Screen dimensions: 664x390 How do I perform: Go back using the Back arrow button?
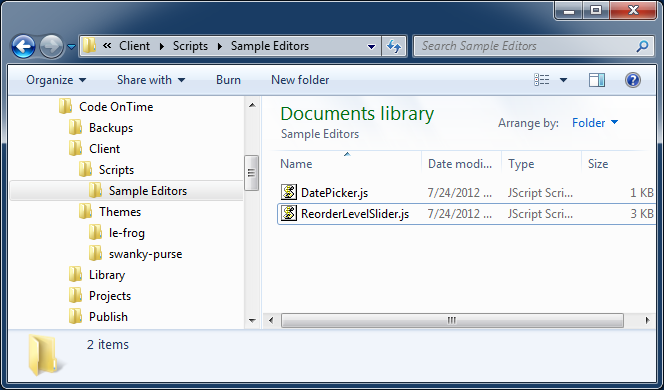click(x=23, y=46)
